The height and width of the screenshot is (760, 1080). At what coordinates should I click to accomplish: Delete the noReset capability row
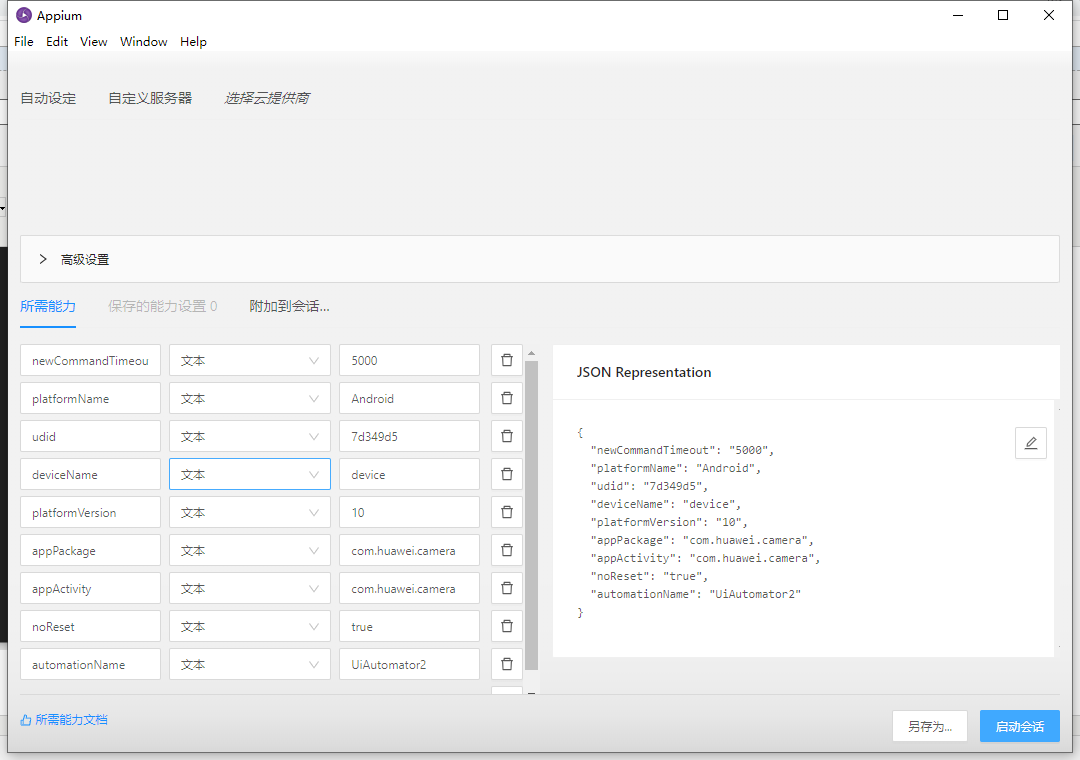pos(507,626)
